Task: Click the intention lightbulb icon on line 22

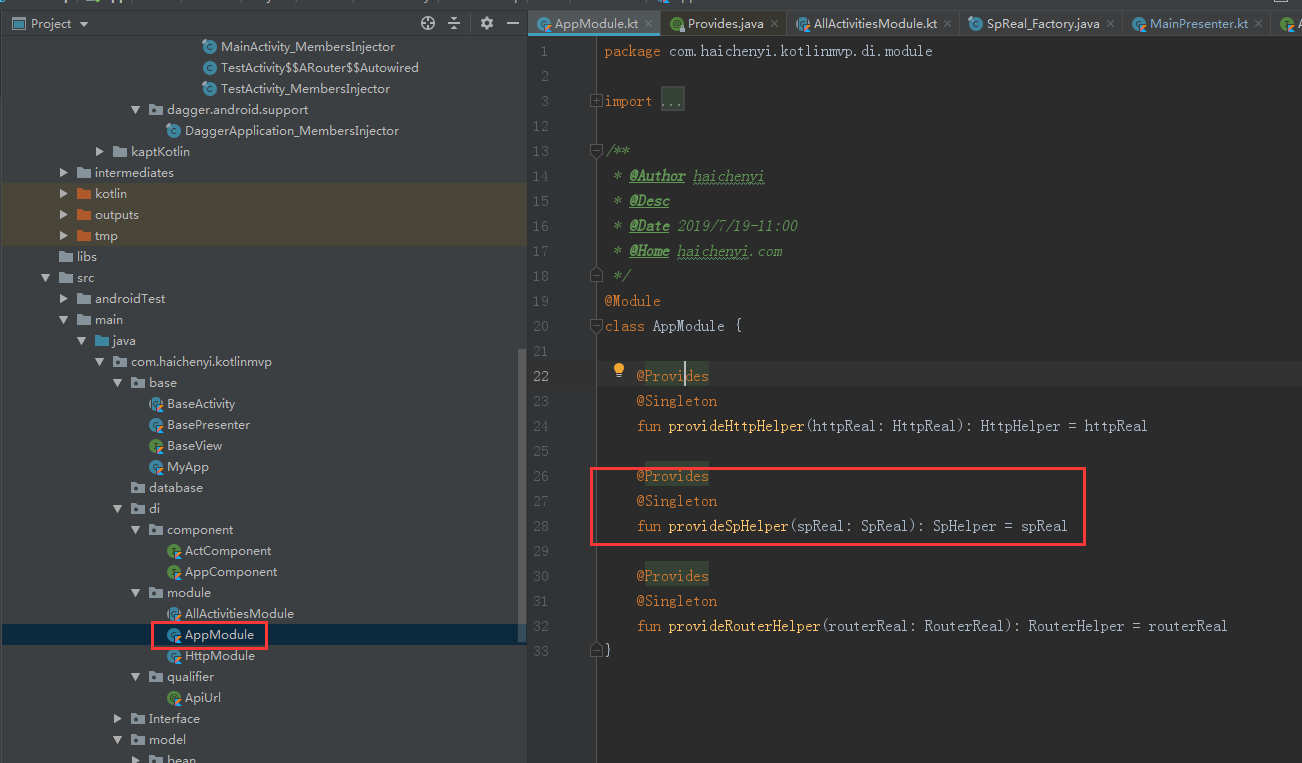Action: click(x=618, y=372)
